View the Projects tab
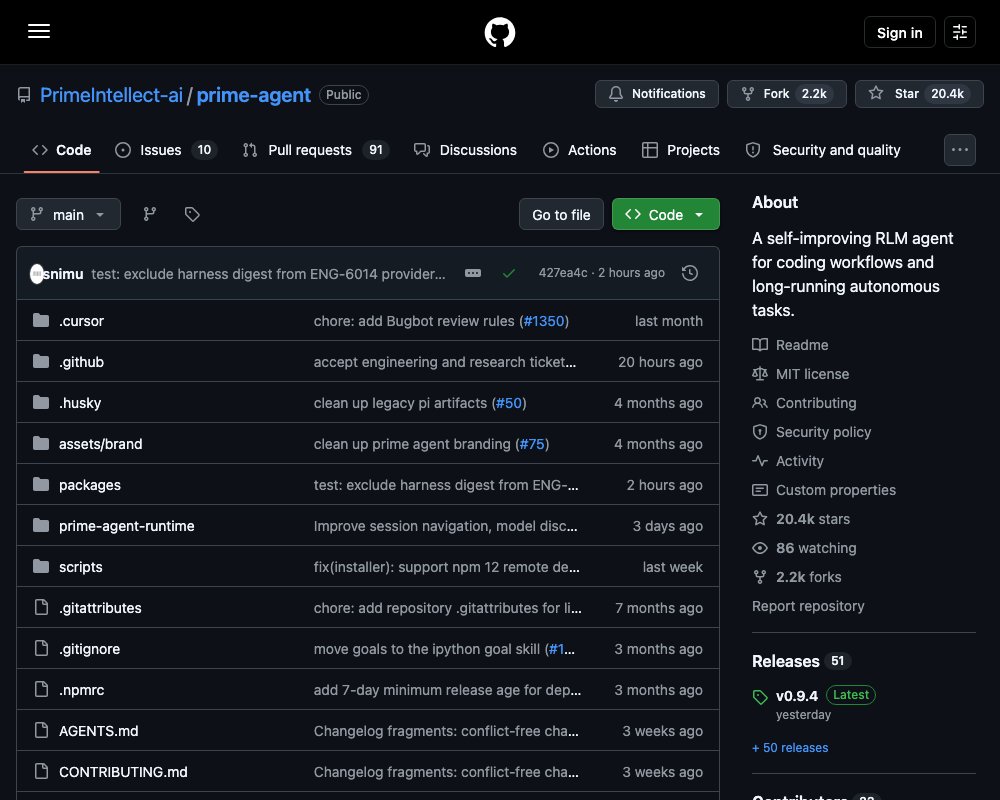Screen dimensions: 1000x800 tap(680, 150)
